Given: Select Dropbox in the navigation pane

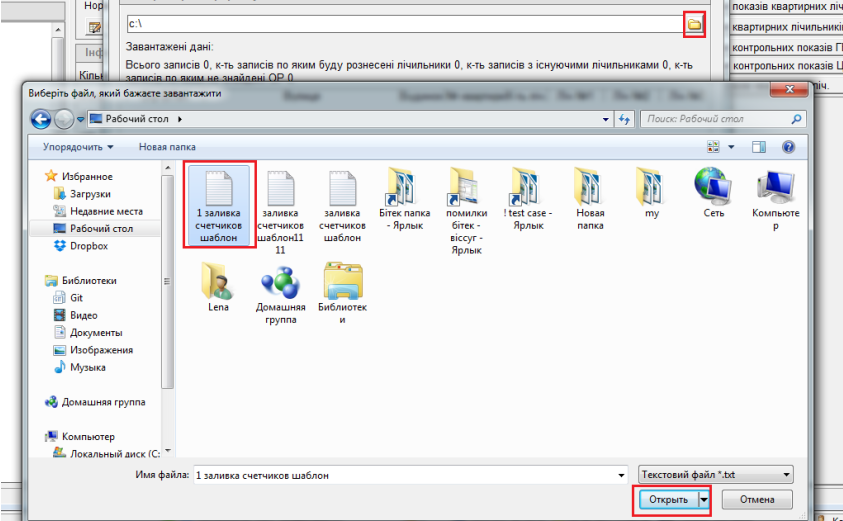Looking at the screenshot, I should click(88, 246).
